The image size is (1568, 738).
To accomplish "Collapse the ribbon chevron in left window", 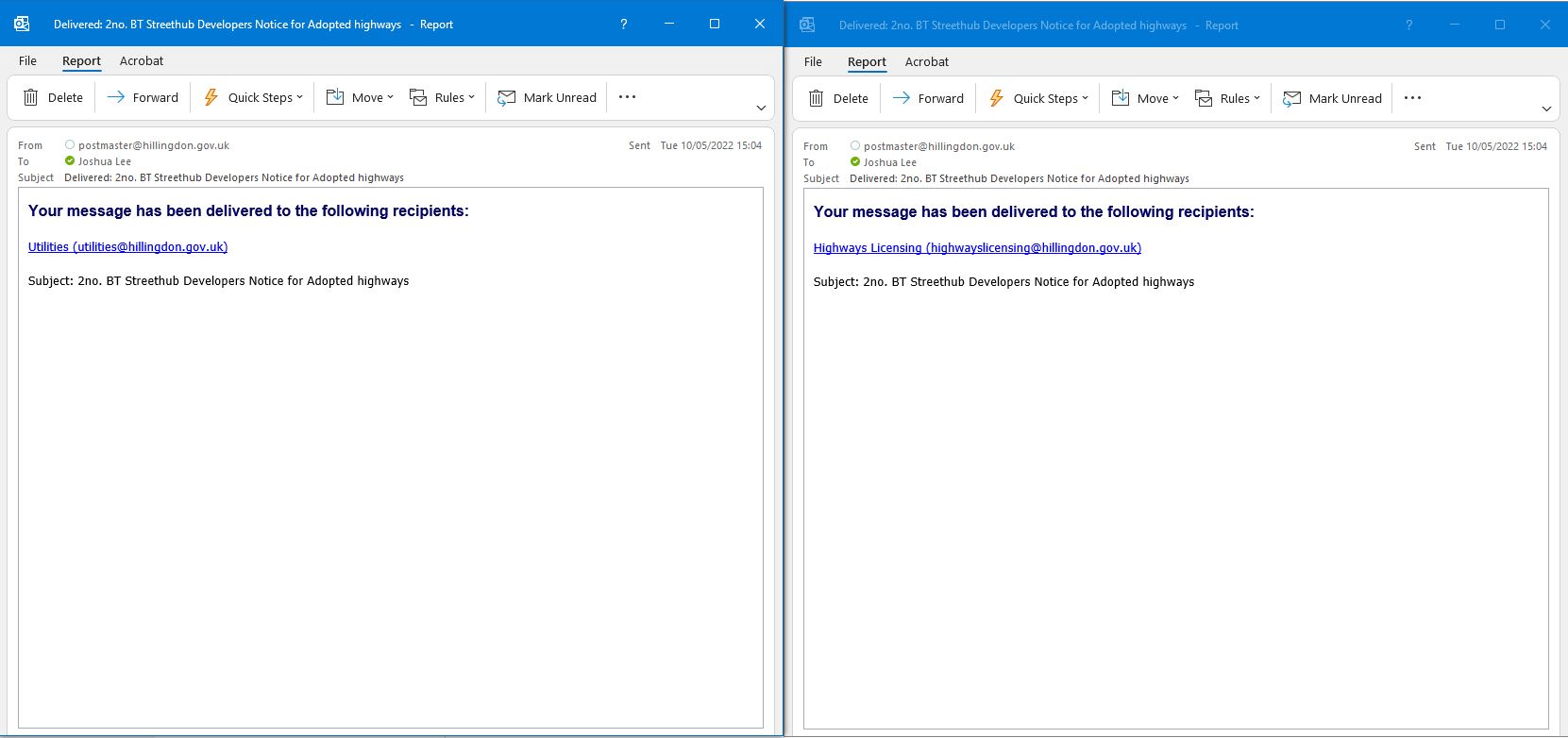I will (761, 109).
